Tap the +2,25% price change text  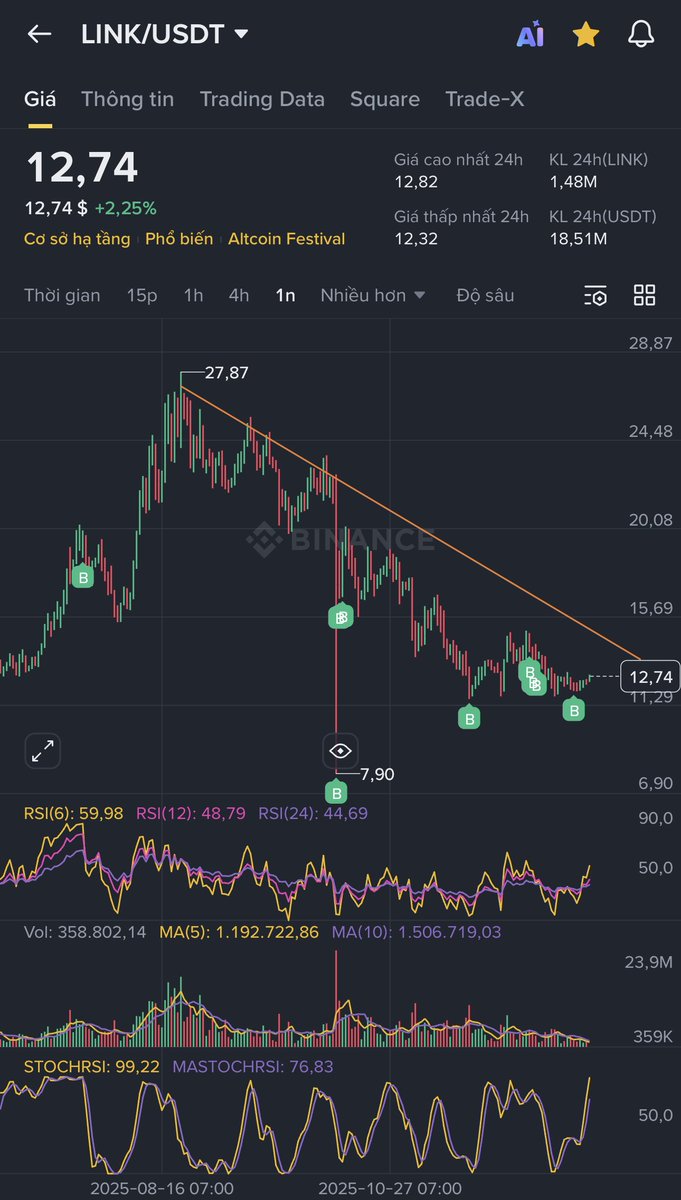click(125, 208)
